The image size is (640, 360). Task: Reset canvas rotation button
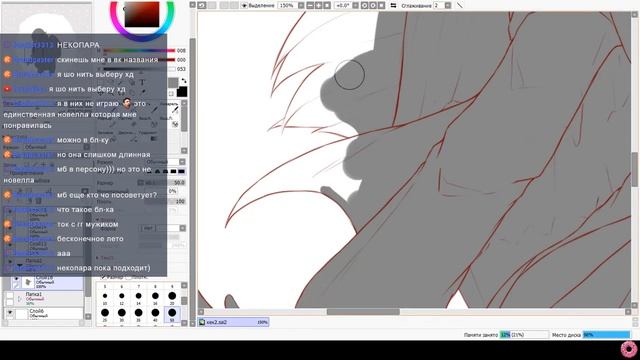[x=381, y=5]
